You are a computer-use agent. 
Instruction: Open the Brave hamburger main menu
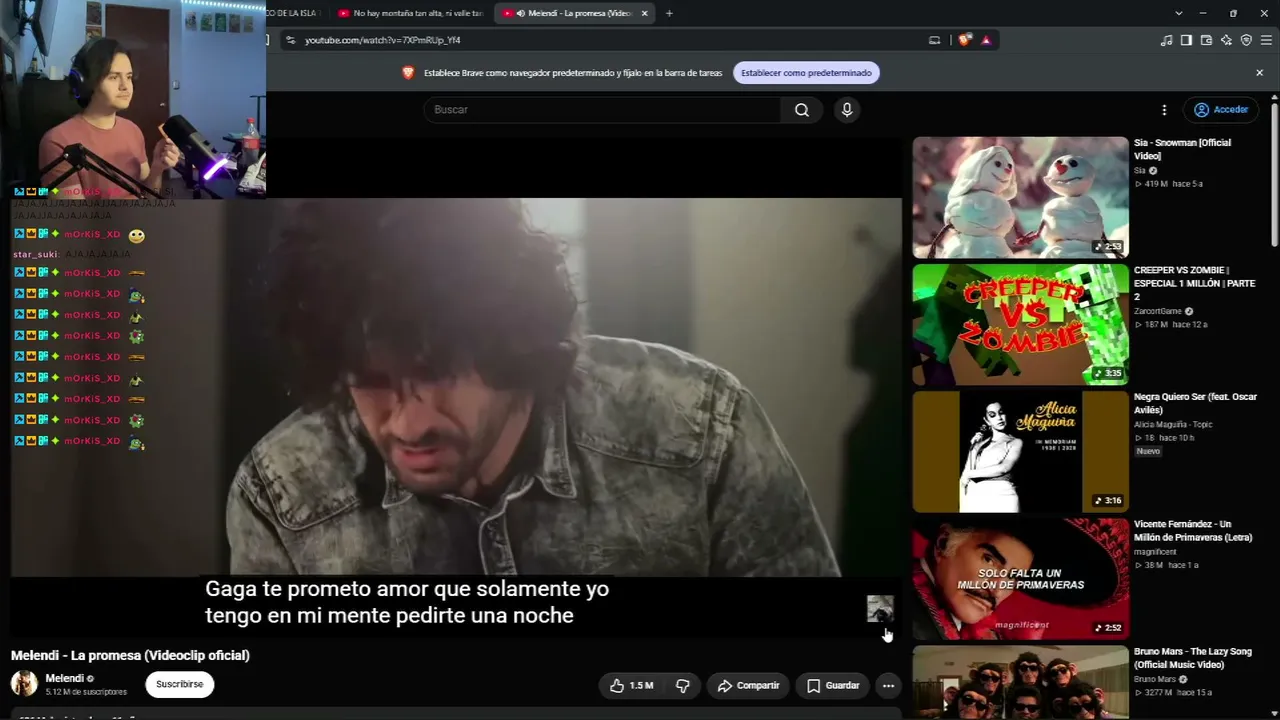point(1266,40)
